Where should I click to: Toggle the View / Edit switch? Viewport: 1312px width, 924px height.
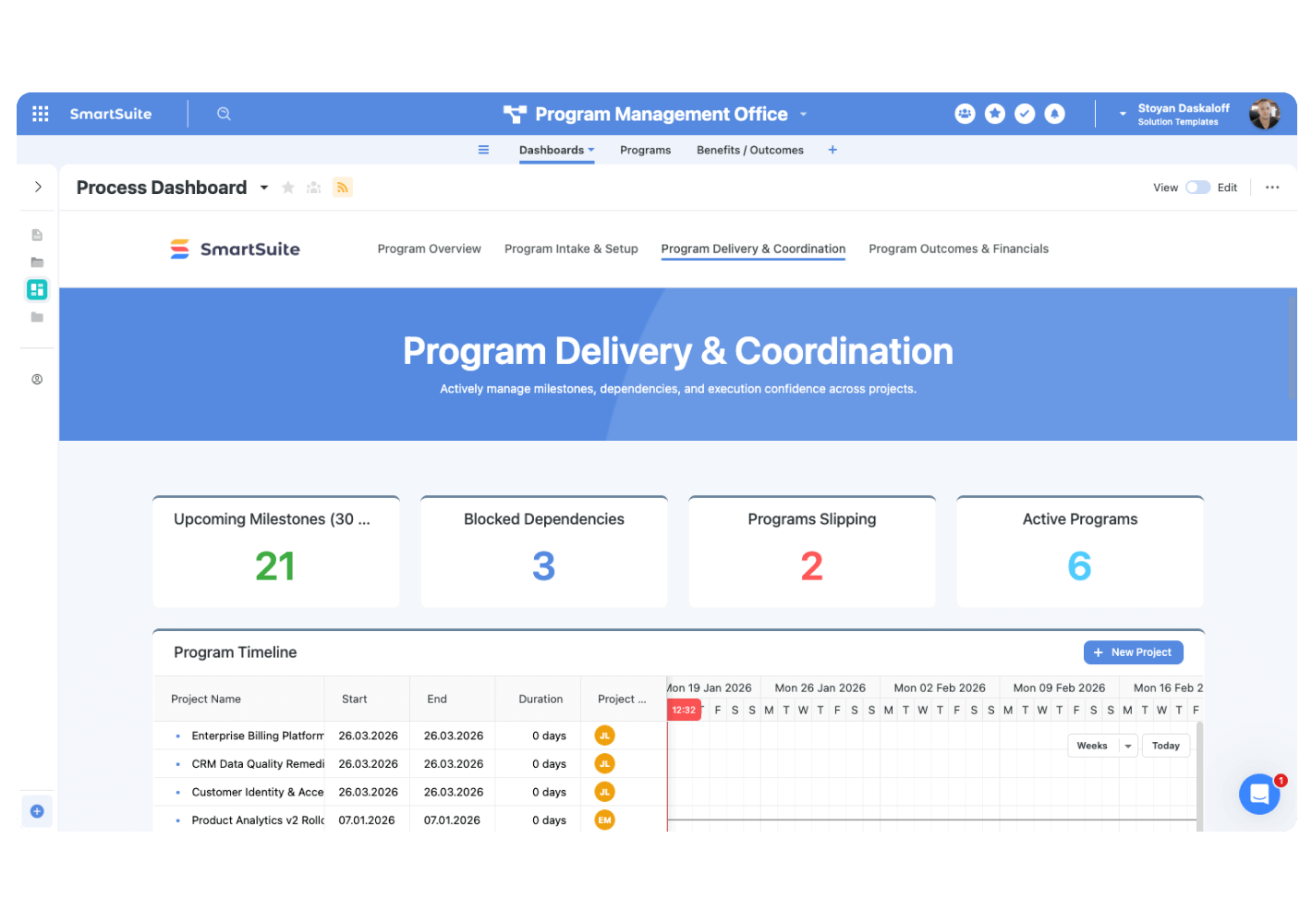click(x=1197, y=188)
